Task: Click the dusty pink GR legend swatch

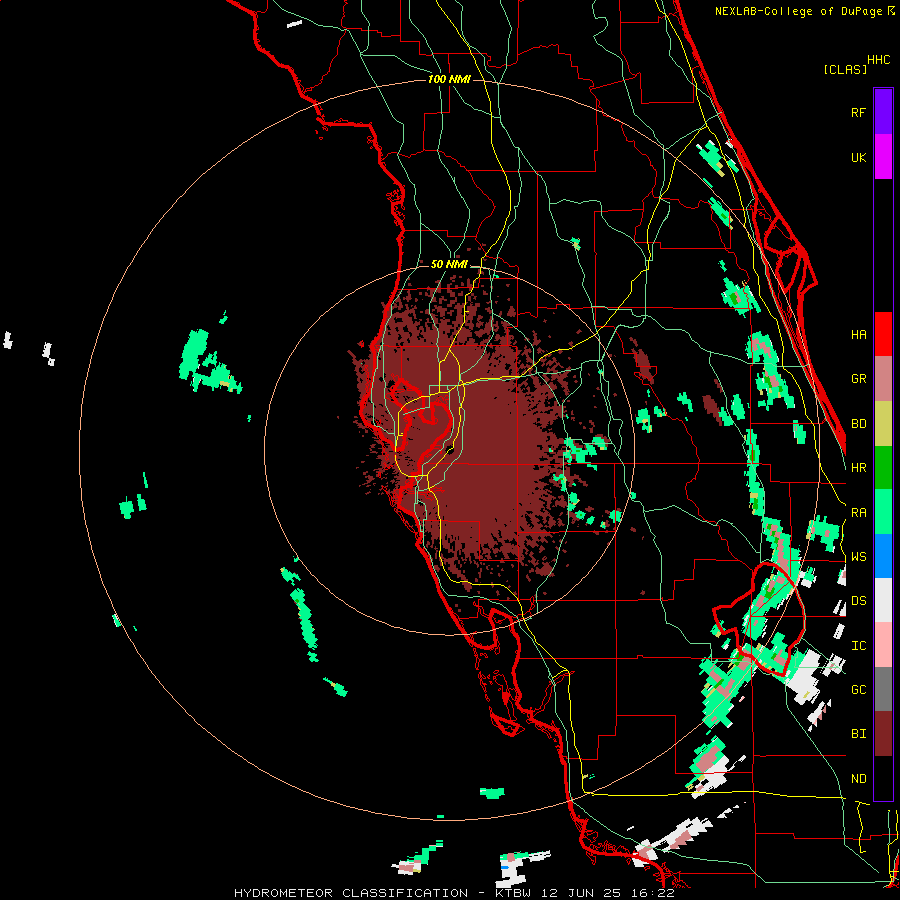Action: pyautogui.click(x=883, y=378)
